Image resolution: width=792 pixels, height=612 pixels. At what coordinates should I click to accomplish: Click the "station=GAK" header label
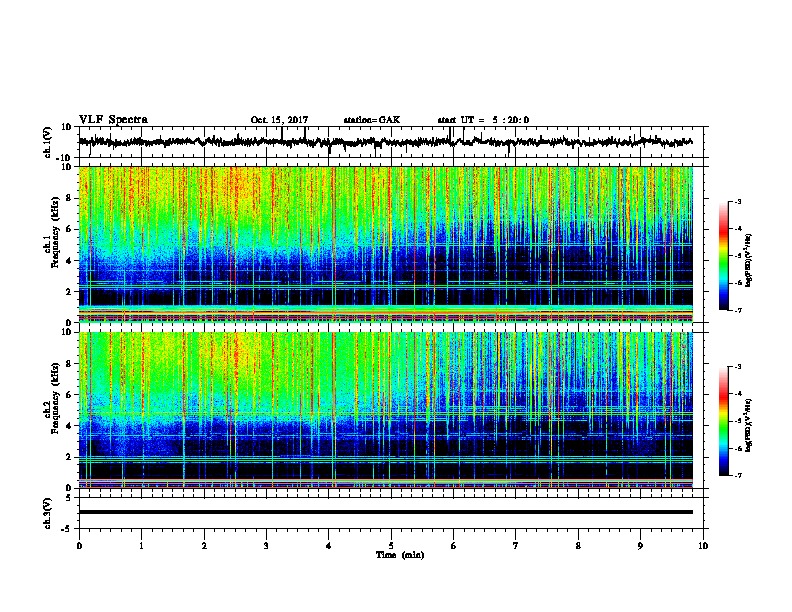pos(372,120)
